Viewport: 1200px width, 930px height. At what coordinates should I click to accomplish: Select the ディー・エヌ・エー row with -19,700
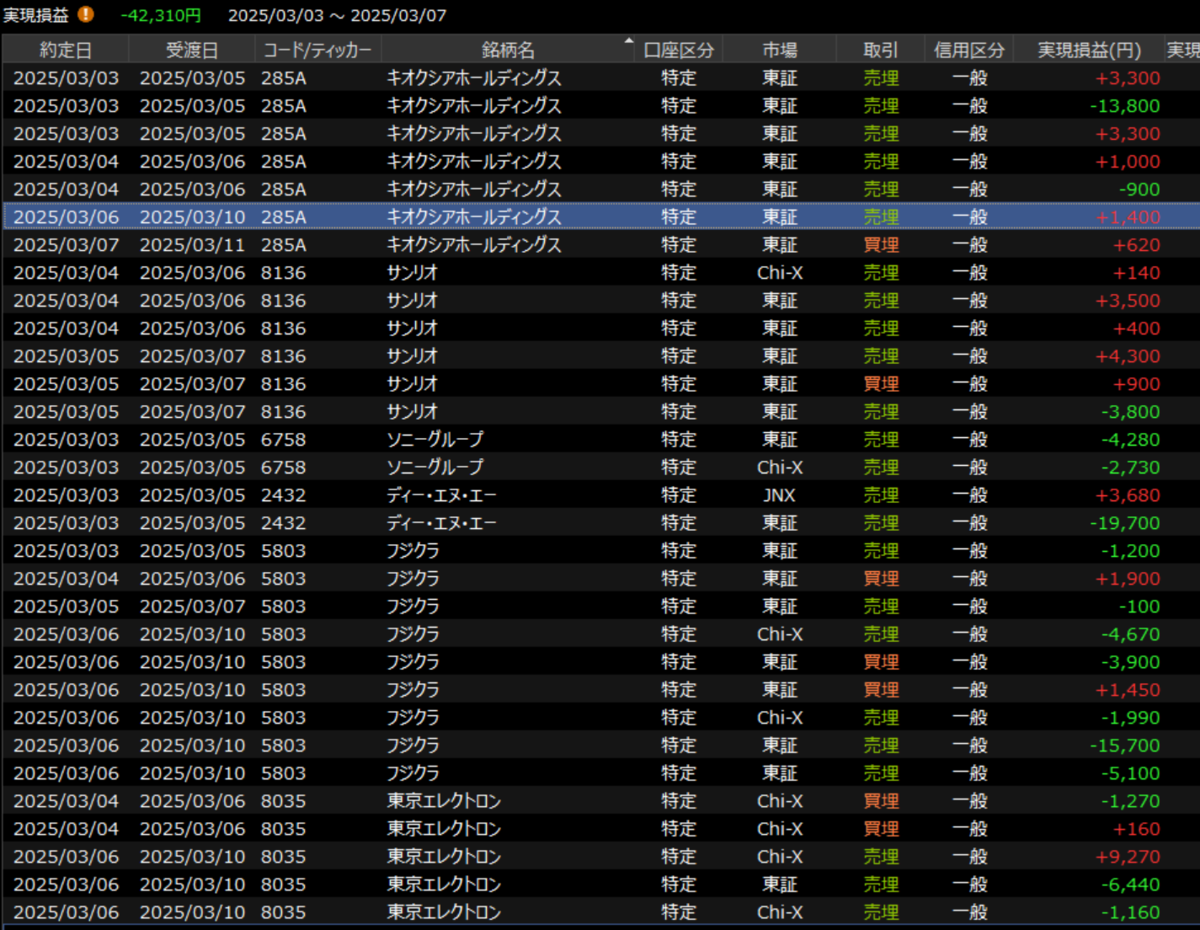[600, 523]
